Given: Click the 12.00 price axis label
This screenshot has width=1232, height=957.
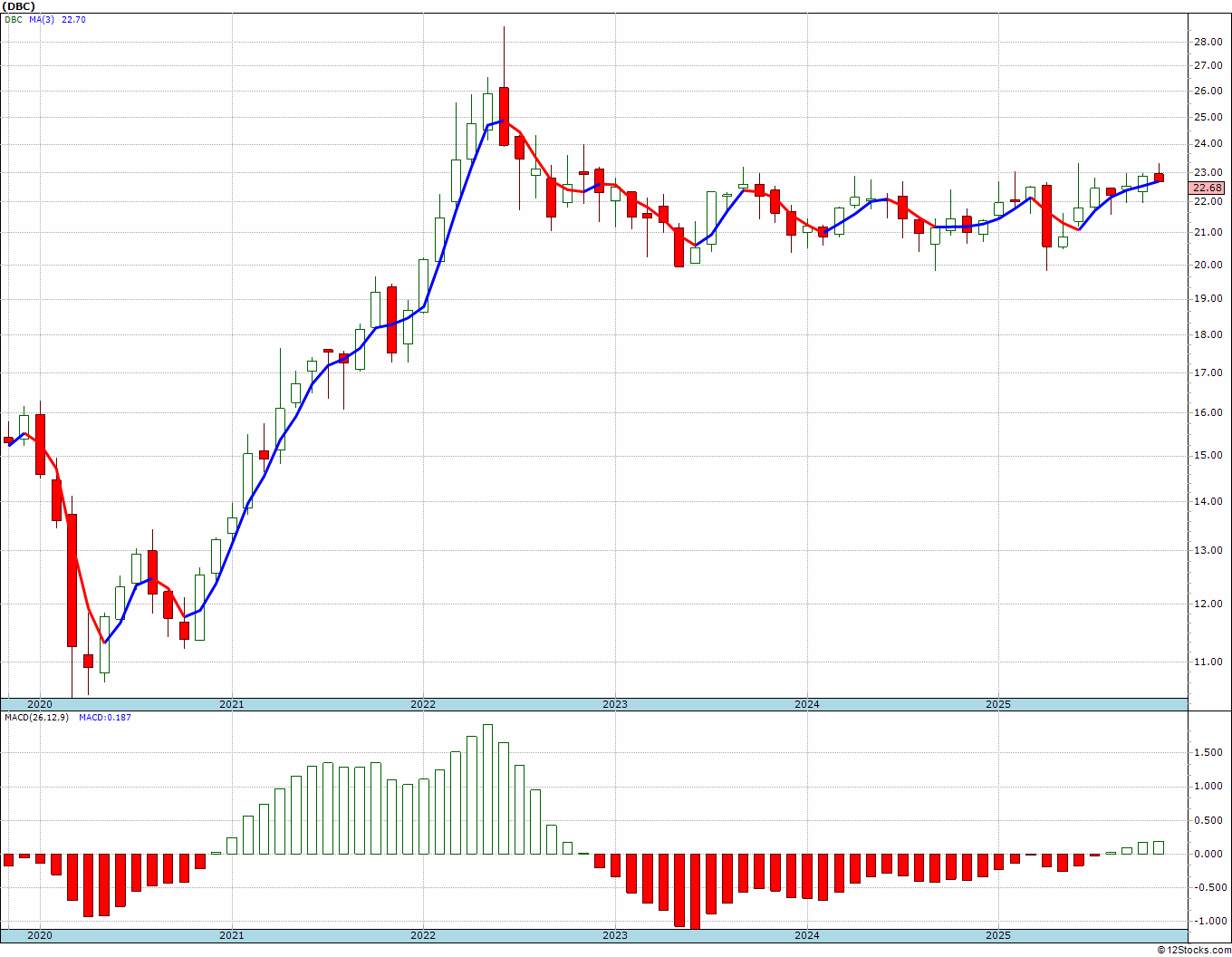Looking at the screenshot, I should (1208, 604).
